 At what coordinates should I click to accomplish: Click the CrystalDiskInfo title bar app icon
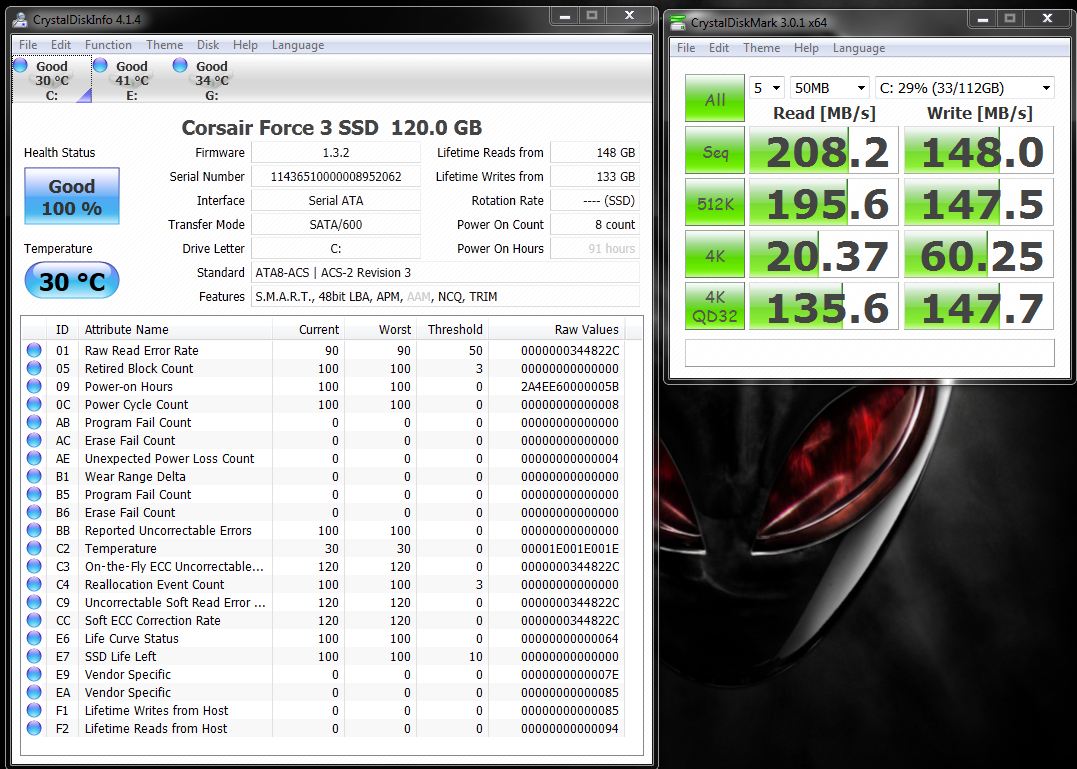pyautogui.click(x=21, y=19)
